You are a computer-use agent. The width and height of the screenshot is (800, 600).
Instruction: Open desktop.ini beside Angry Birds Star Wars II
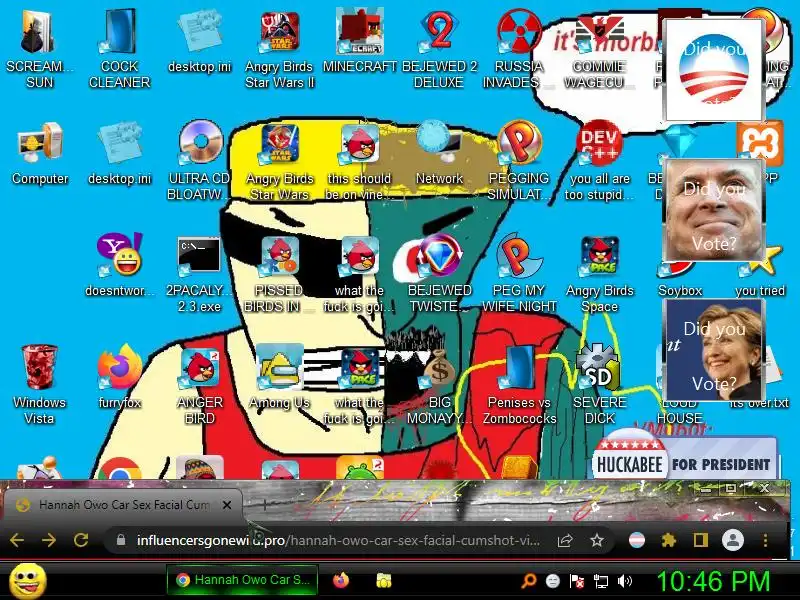[x=199, y=42]
